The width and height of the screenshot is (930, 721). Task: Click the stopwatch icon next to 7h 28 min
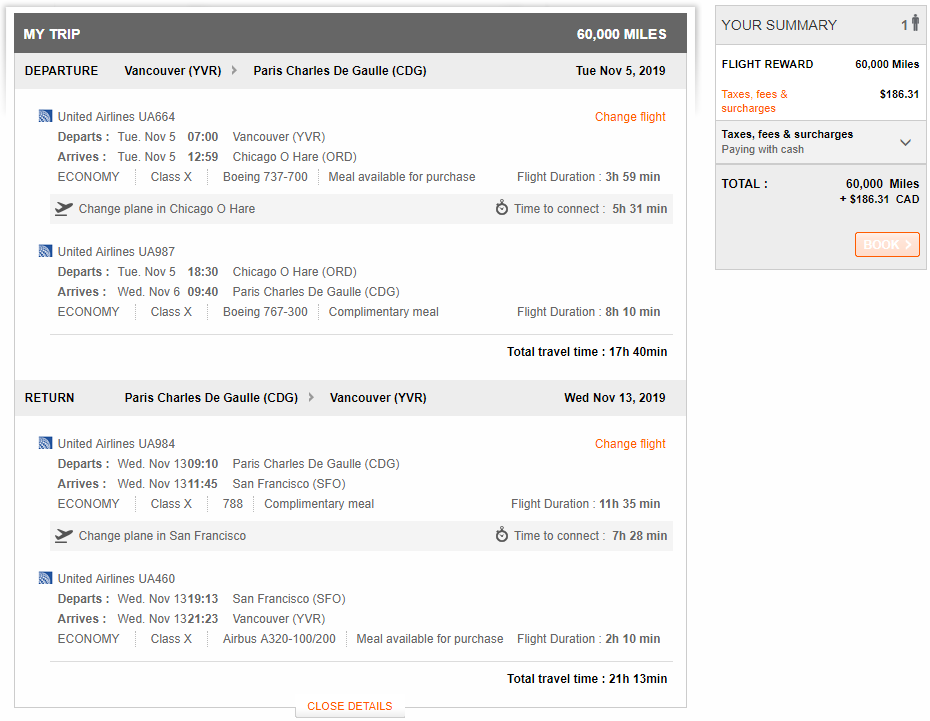click(502, 535)
